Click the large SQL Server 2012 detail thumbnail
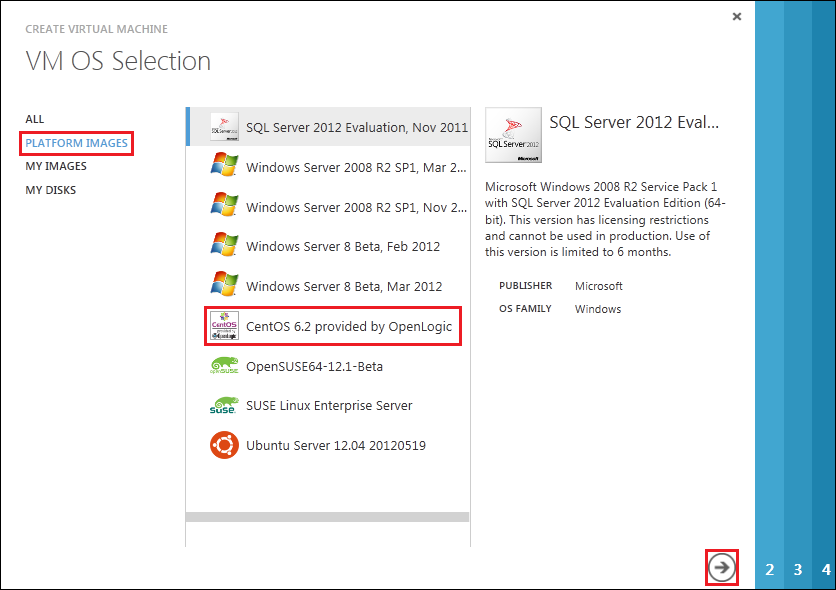 (513, 135)
